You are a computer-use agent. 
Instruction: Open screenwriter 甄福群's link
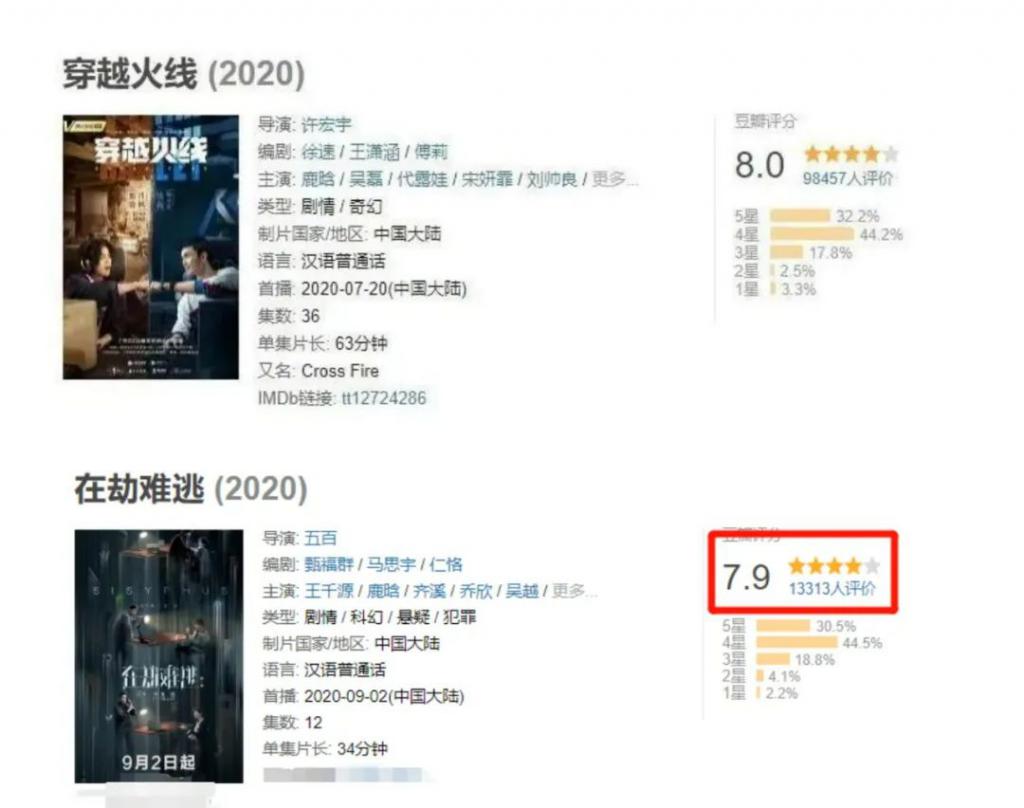click(328, 564)
